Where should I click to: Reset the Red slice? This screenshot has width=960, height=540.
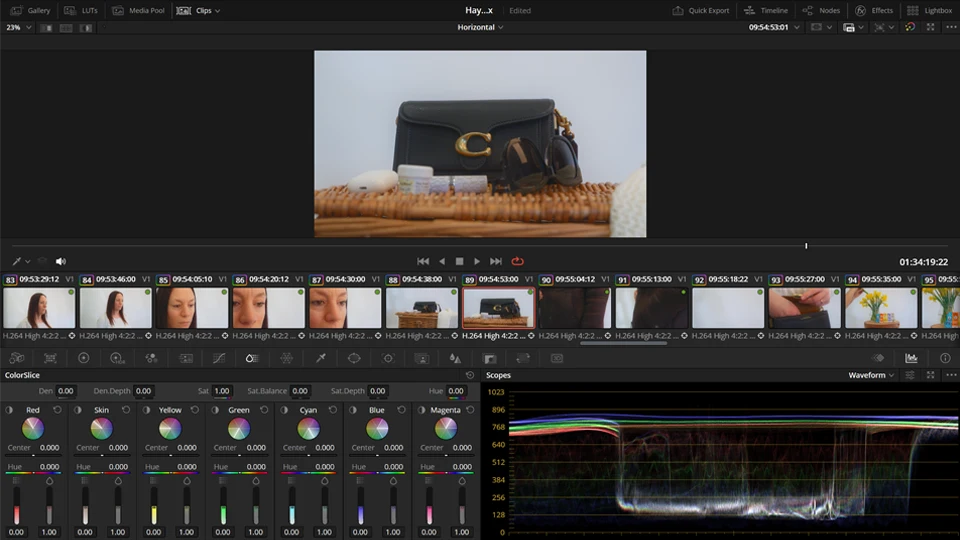[58, 410]
